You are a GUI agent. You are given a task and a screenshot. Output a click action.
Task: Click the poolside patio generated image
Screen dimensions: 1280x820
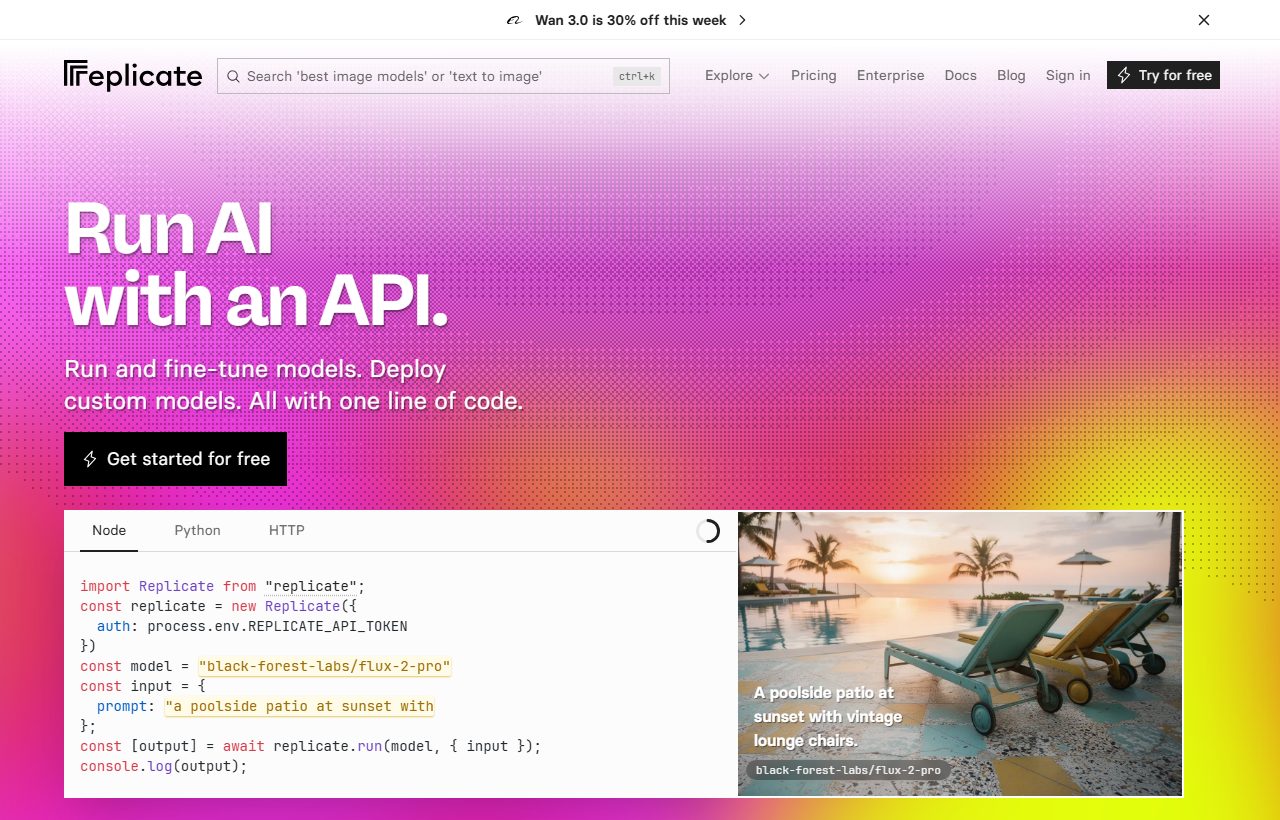[960, 654]
